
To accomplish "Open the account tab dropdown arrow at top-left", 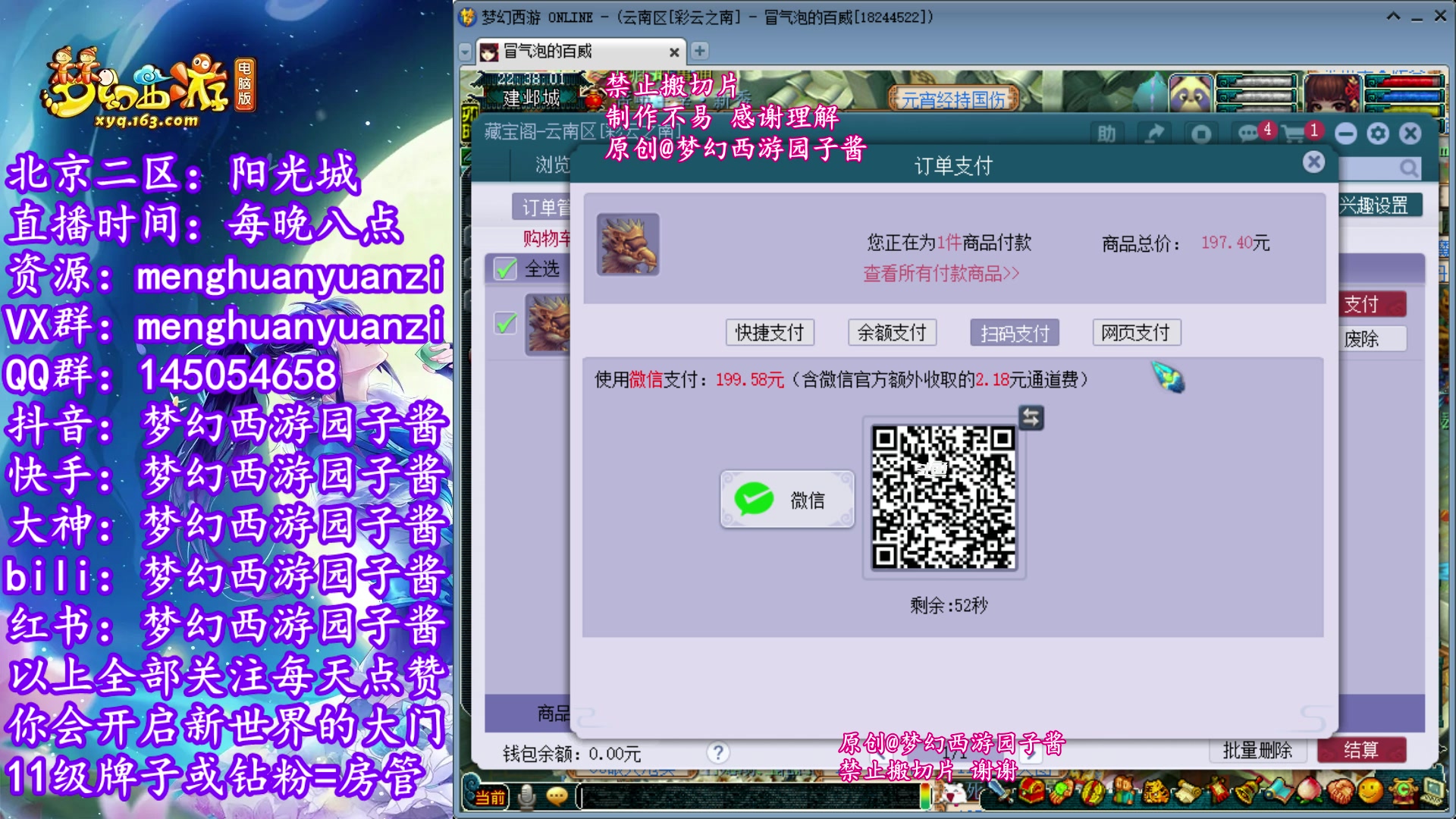I will [x=466, y=52].
